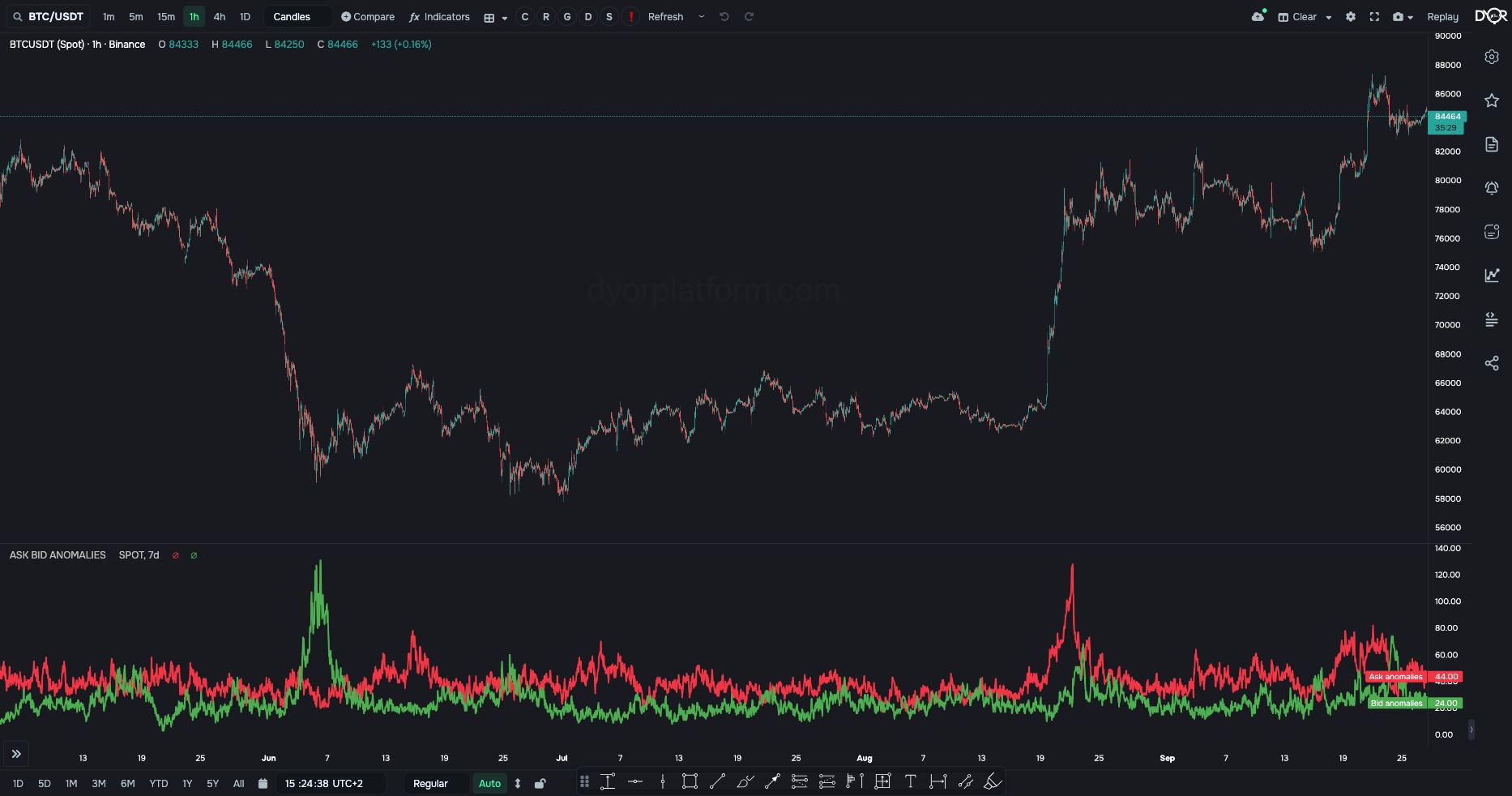Open the document notes icon in sidebar
This screenshot has height=796, width=1512.
tap(1492, 144)
